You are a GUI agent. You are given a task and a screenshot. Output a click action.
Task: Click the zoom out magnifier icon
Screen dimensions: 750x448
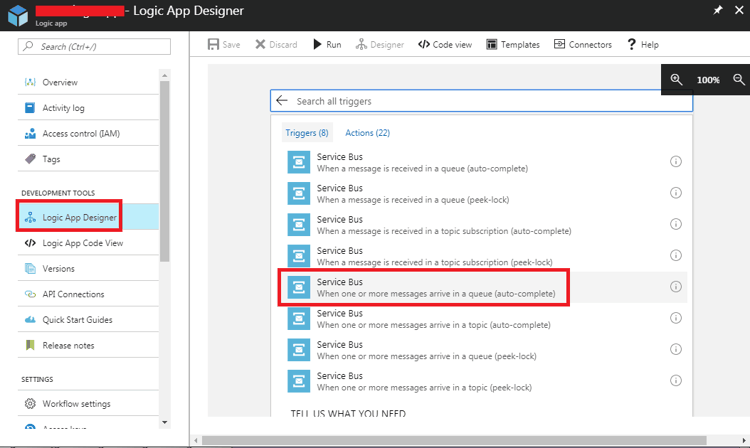tap(740, 79)
